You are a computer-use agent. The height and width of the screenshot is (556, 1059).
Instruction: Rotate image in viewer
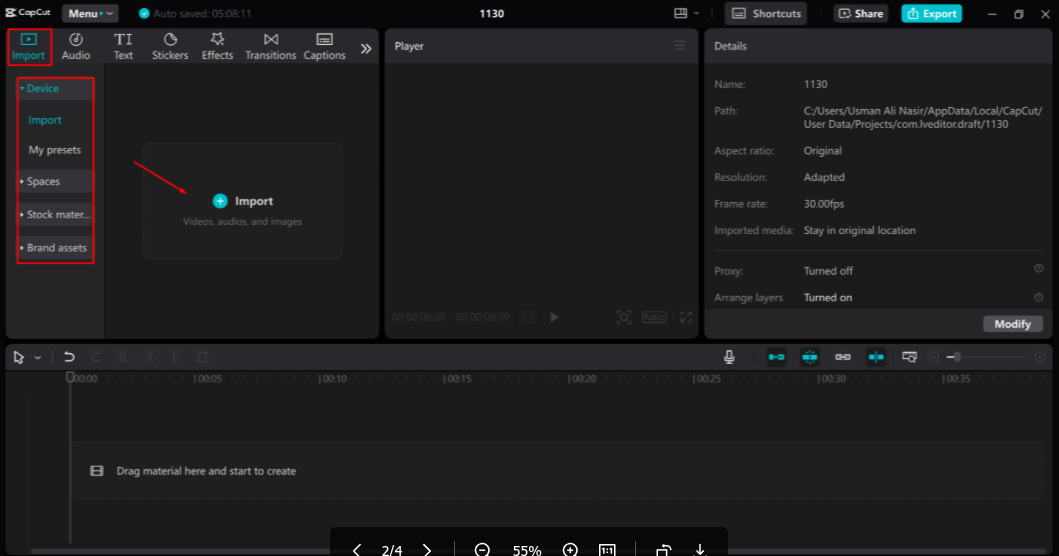pos(664,550)
